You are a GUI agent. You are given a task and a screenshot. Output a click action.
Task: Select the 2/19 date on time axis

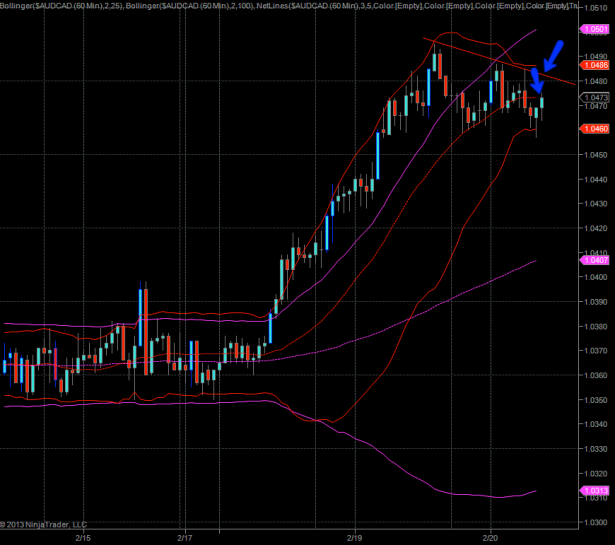[355, 535]
